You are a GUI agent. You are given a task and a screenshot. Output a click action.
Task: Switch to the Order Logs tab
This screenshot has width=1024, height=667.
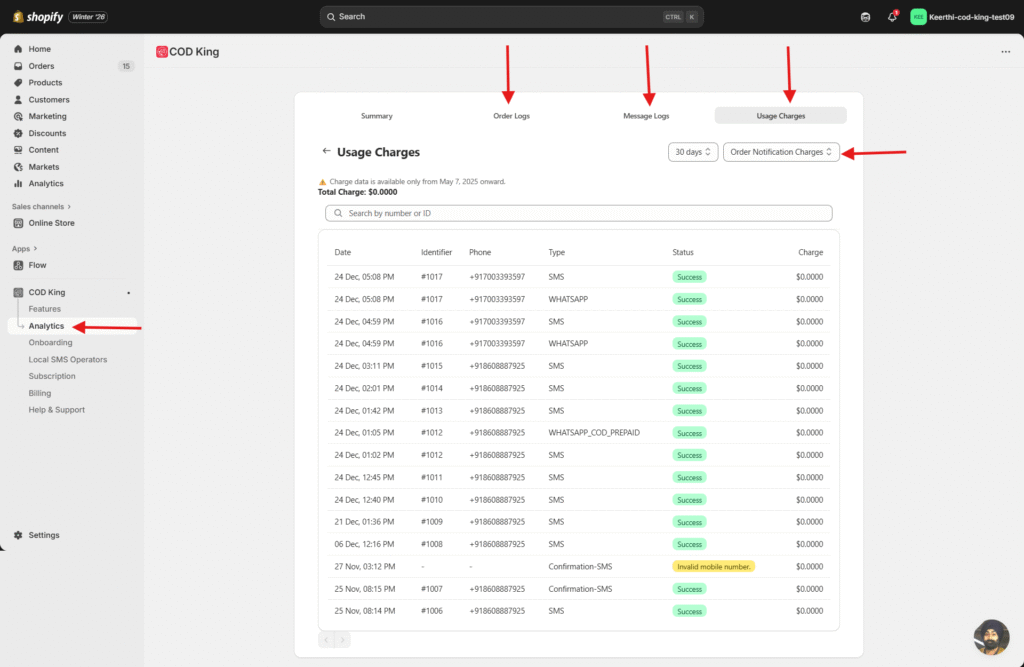pos(511,116)
